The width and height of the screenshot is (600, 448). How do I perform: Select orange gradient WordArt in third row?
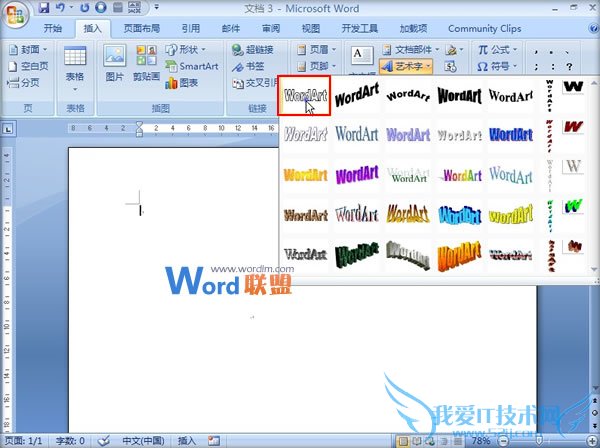305,175
